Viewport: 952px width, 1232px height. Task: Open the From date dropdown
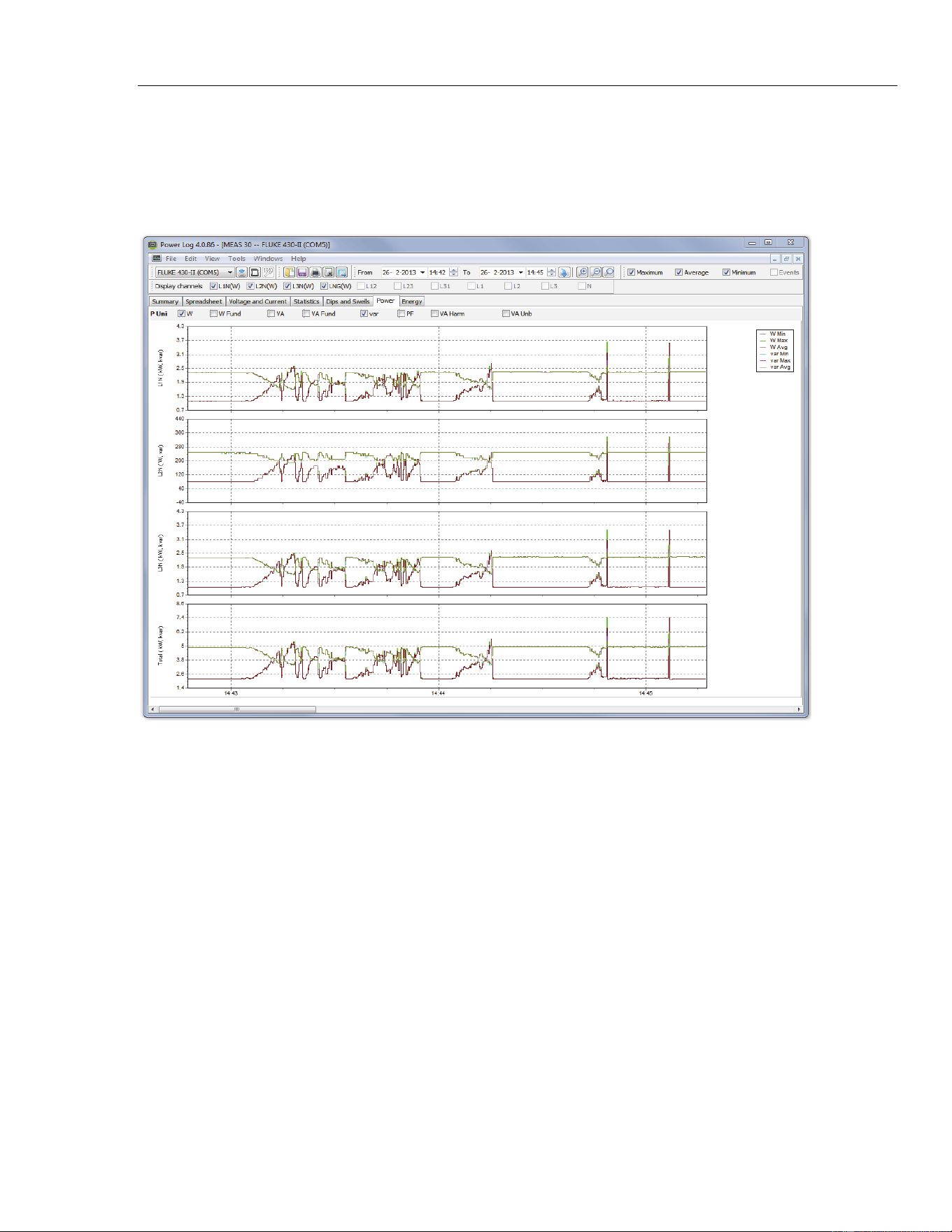tap(422, 272)
